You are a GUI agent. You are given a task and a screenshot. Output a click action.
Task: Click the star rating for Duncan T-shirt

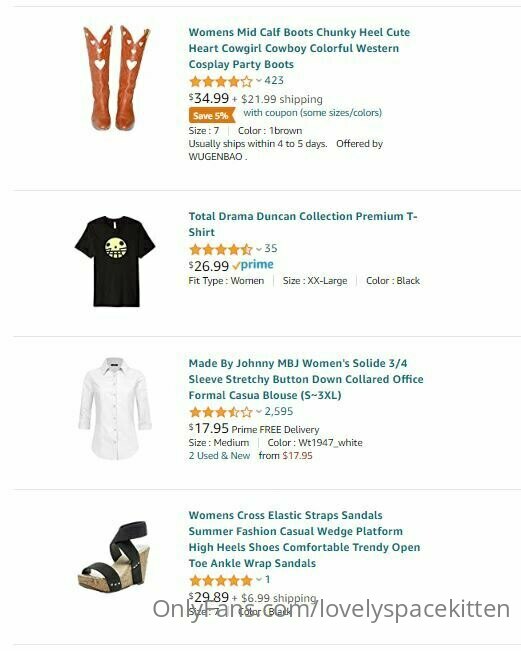pos(221,249)
